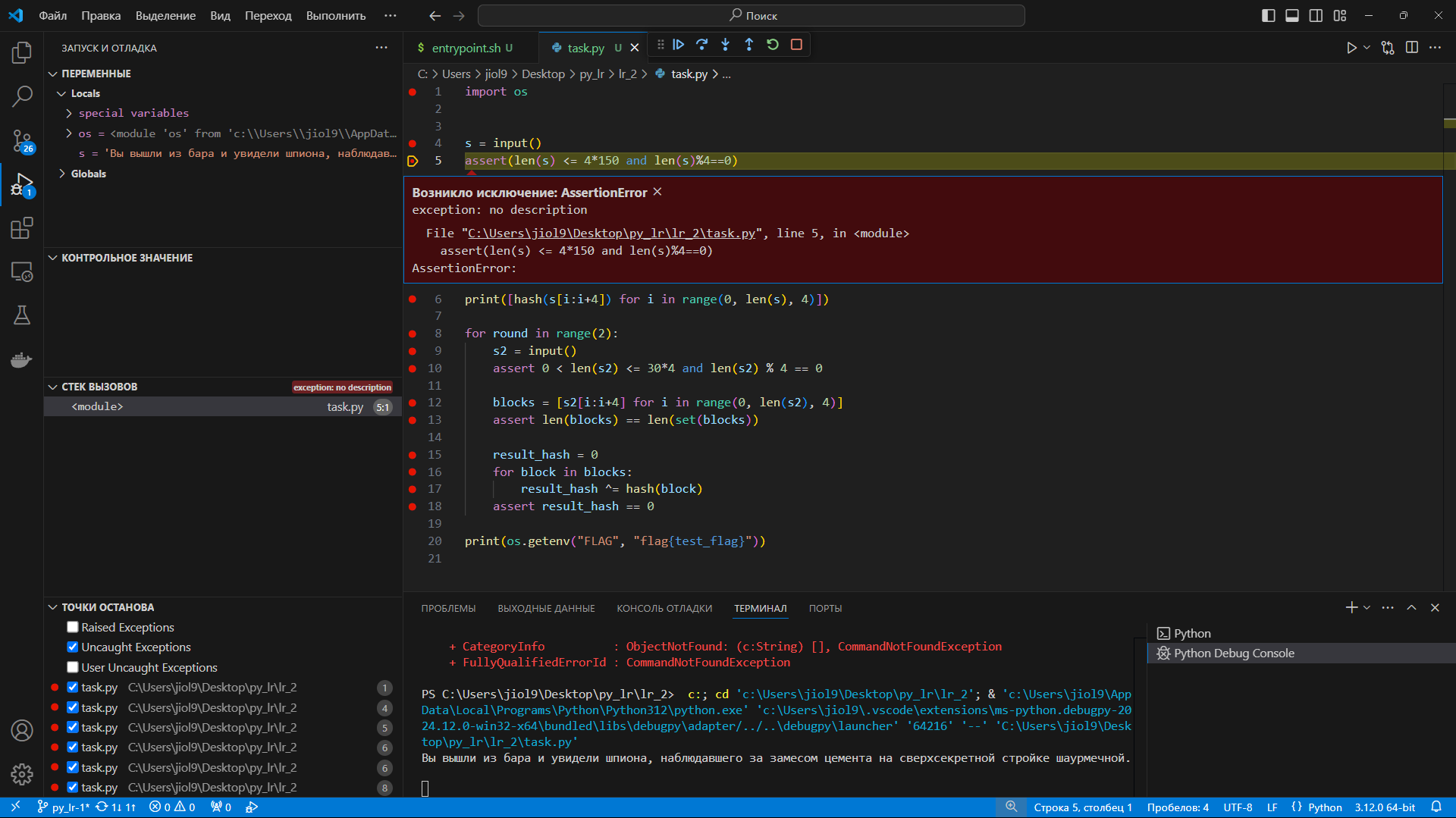Disable task.py breakpoint on line 4
The width and height of the screenshot is (1456, 818).
(x=73, y=707)
